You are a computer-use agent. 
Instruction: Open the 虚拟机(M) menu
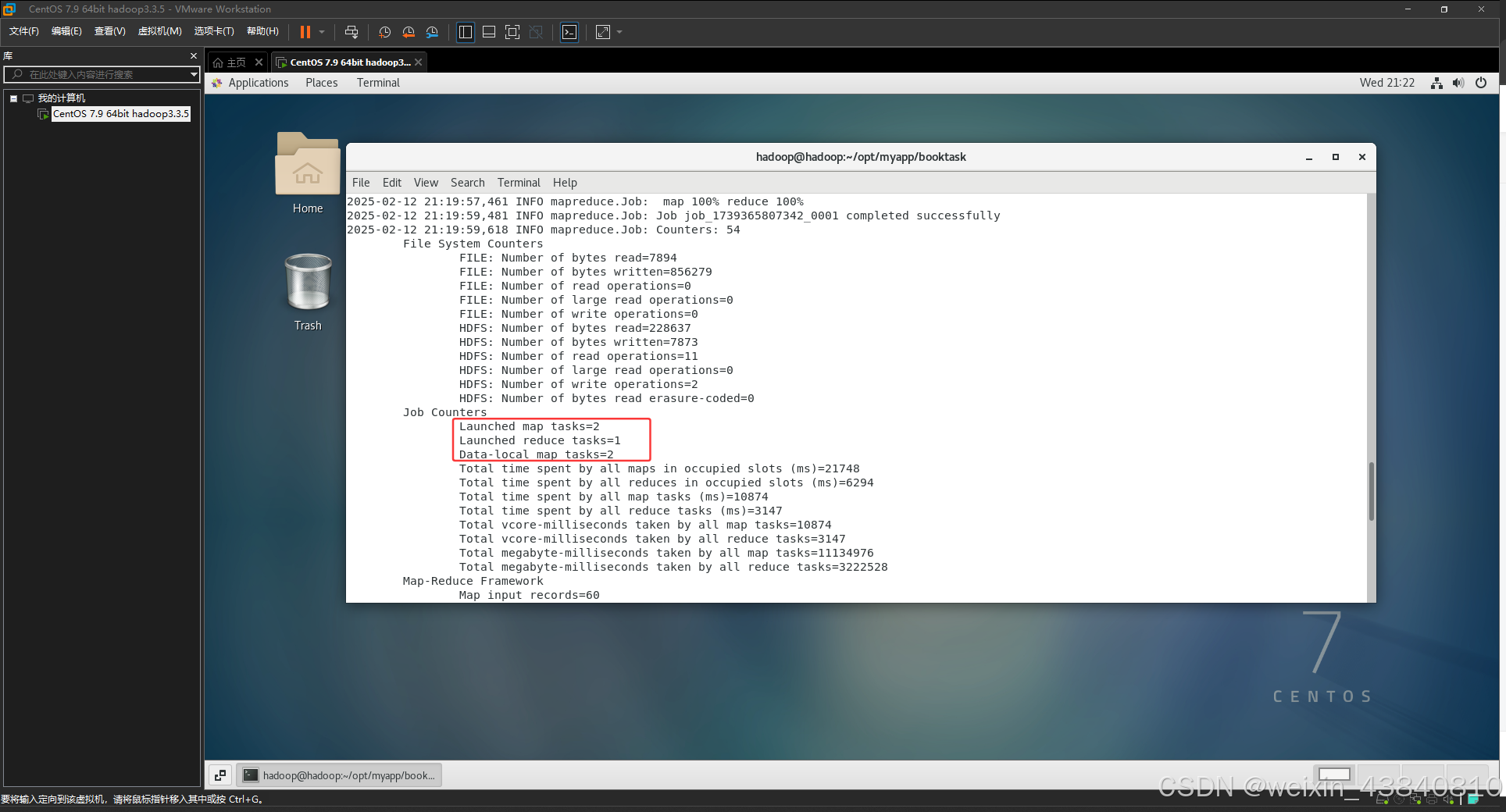point(159,31)
